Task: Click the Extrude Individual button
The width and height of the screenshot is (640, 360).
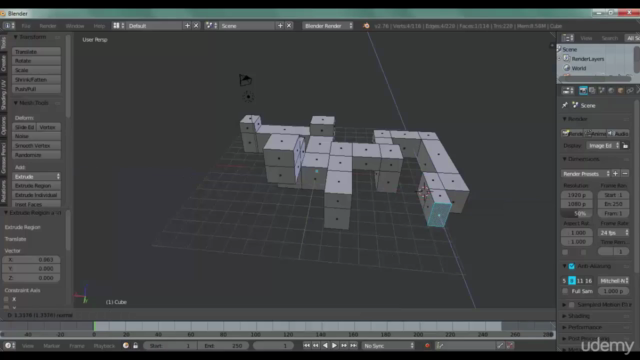Action: pyautogui.click(x=36, y=195)
